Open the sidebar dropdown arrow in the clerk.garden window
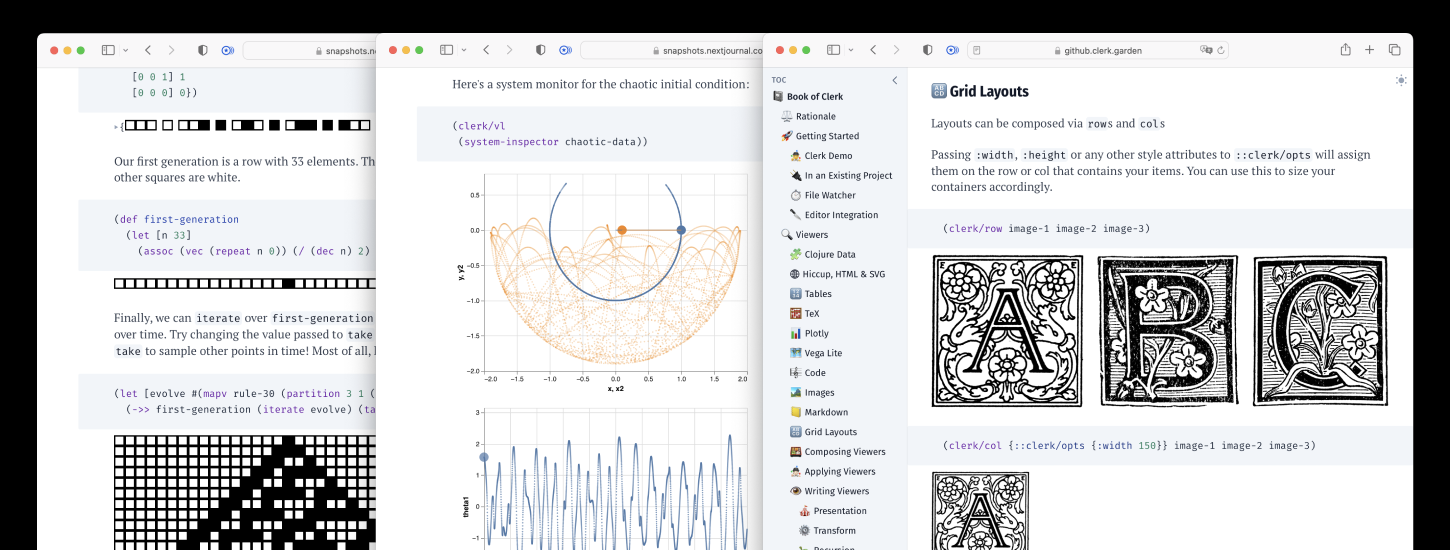Screen dimensions: 1450x550 851,50
